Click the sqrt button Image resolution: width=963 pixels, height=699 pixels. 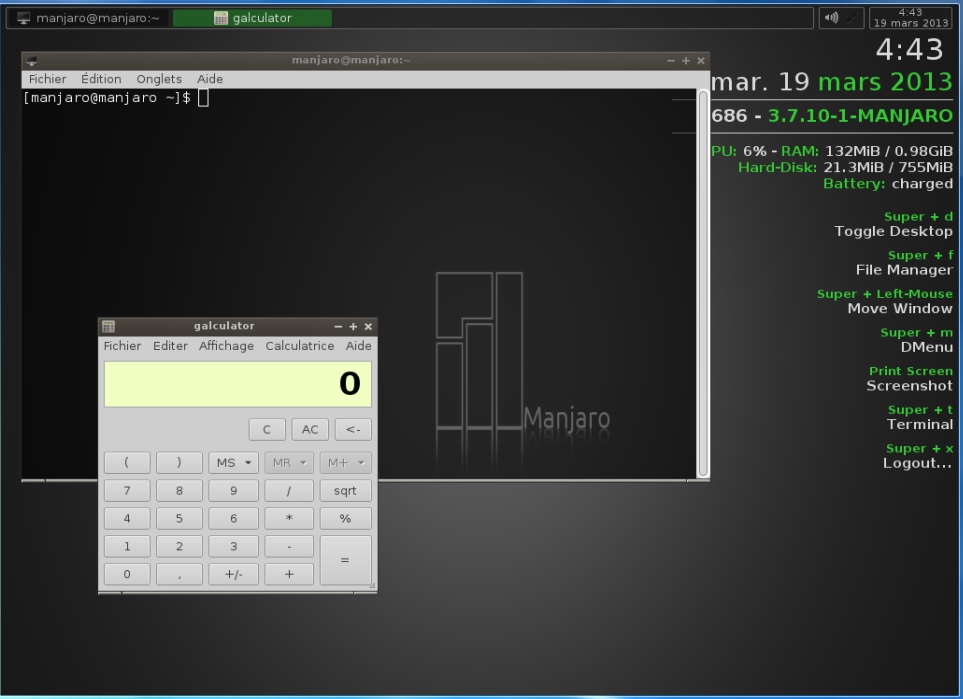(x=345, y=491)
